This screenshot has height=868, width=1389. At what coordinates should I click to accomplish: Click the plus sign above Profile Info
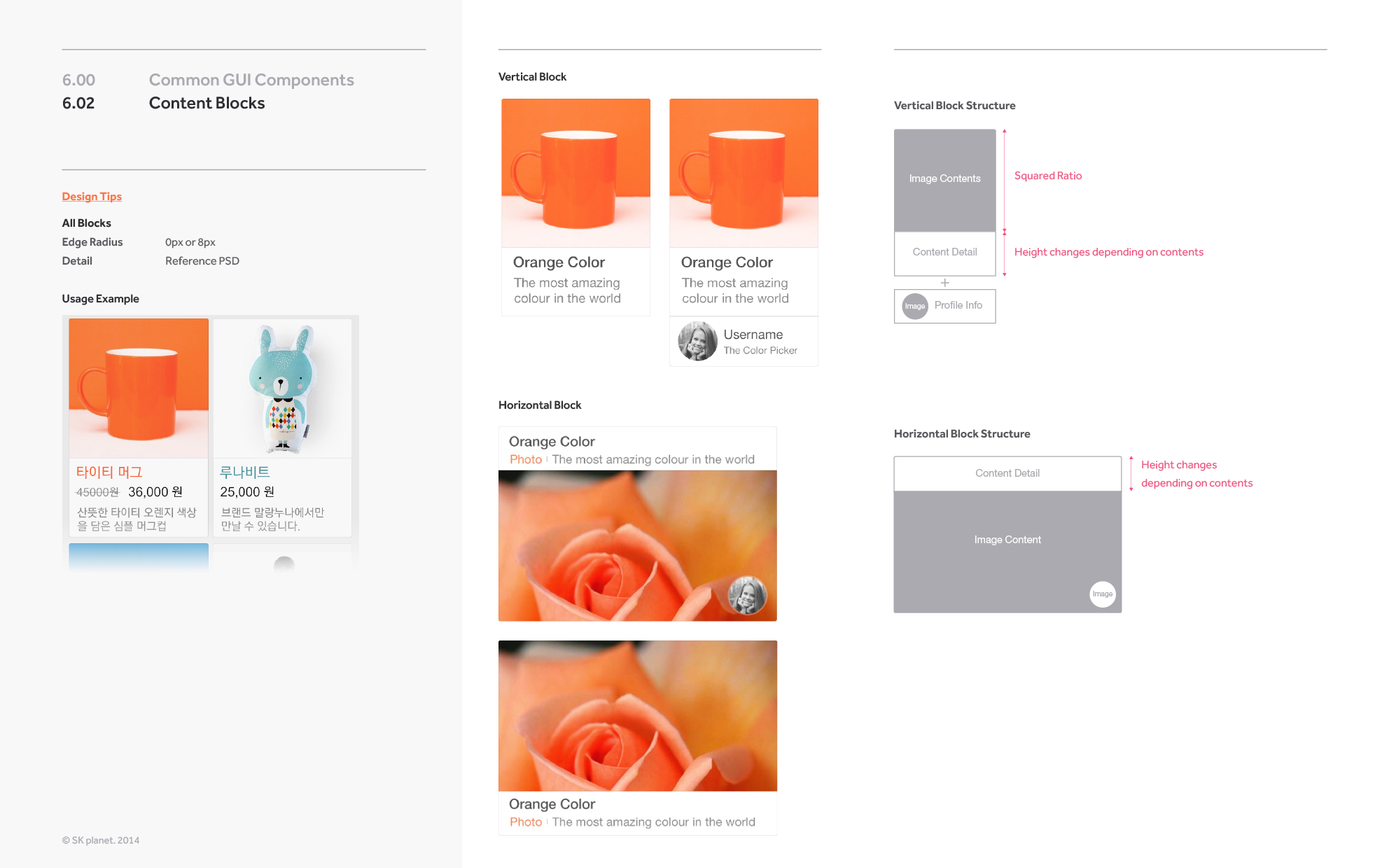944,283
